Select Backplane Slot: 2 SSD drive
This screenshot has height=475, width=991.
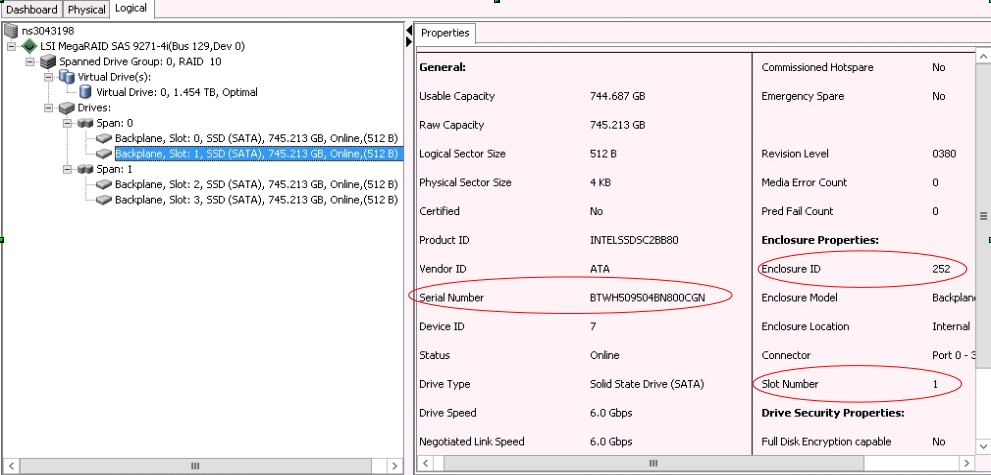click(x=256, y=185)
